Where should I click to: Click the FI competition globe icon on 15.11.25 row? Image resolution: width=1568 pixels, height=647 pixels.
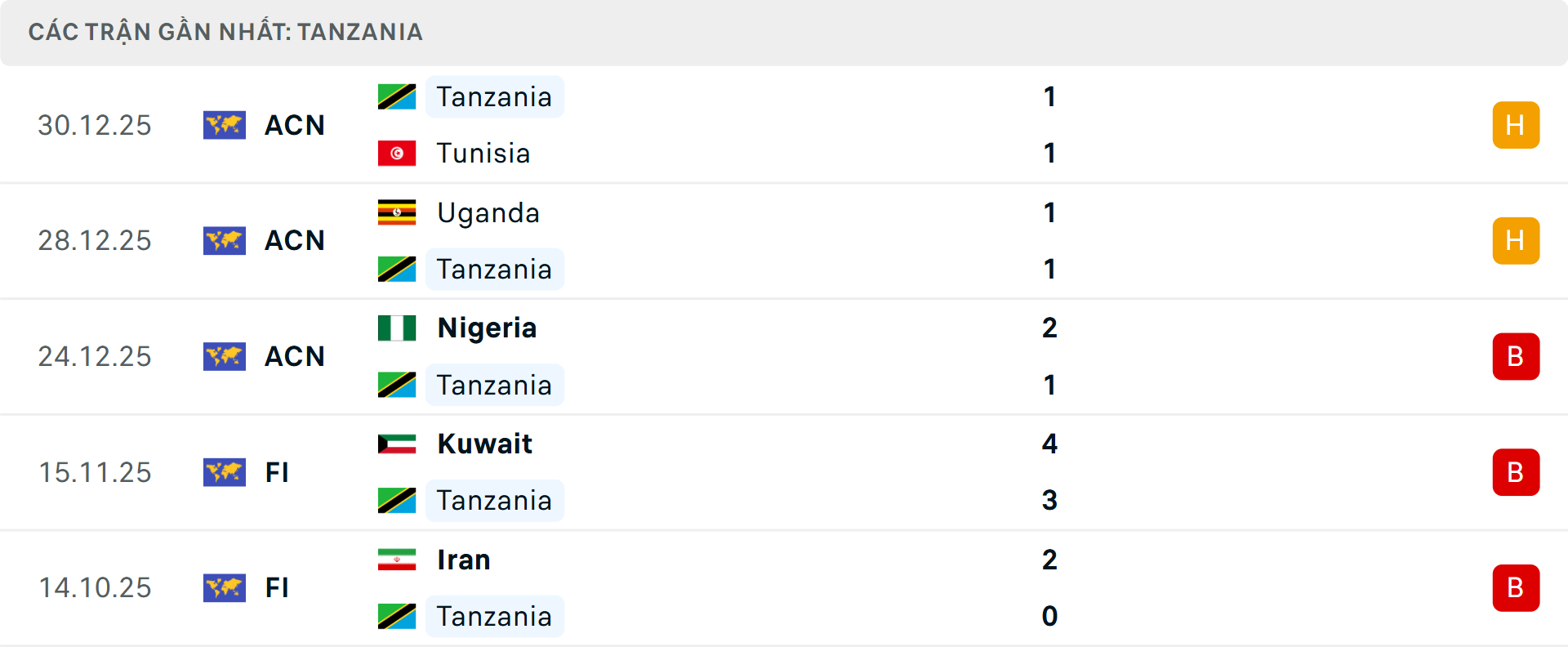[225, 472]
